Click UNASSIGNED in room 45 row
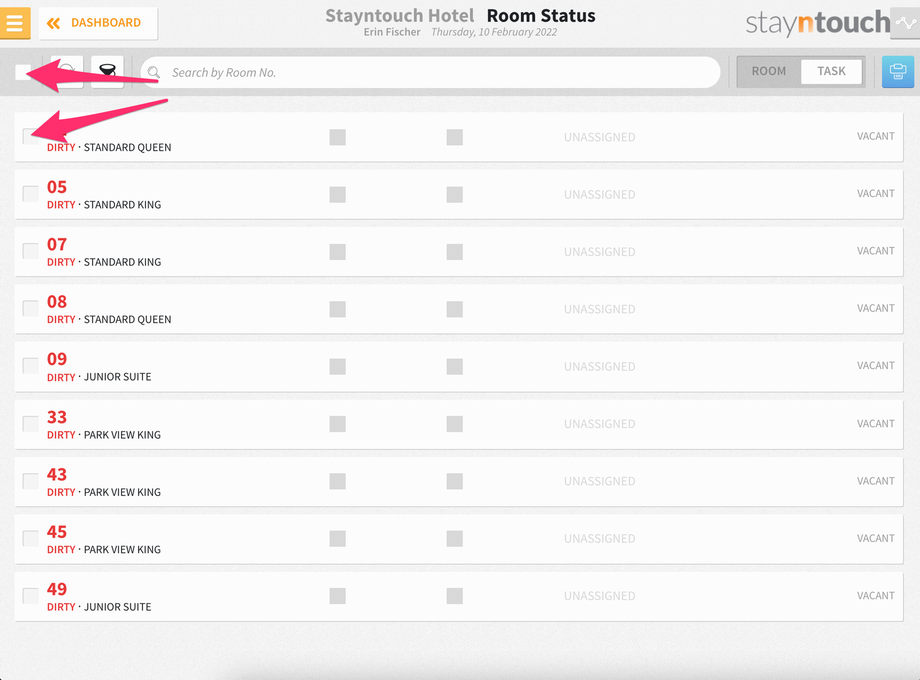This screenshot has height=680, width=920. click(600, 539)
